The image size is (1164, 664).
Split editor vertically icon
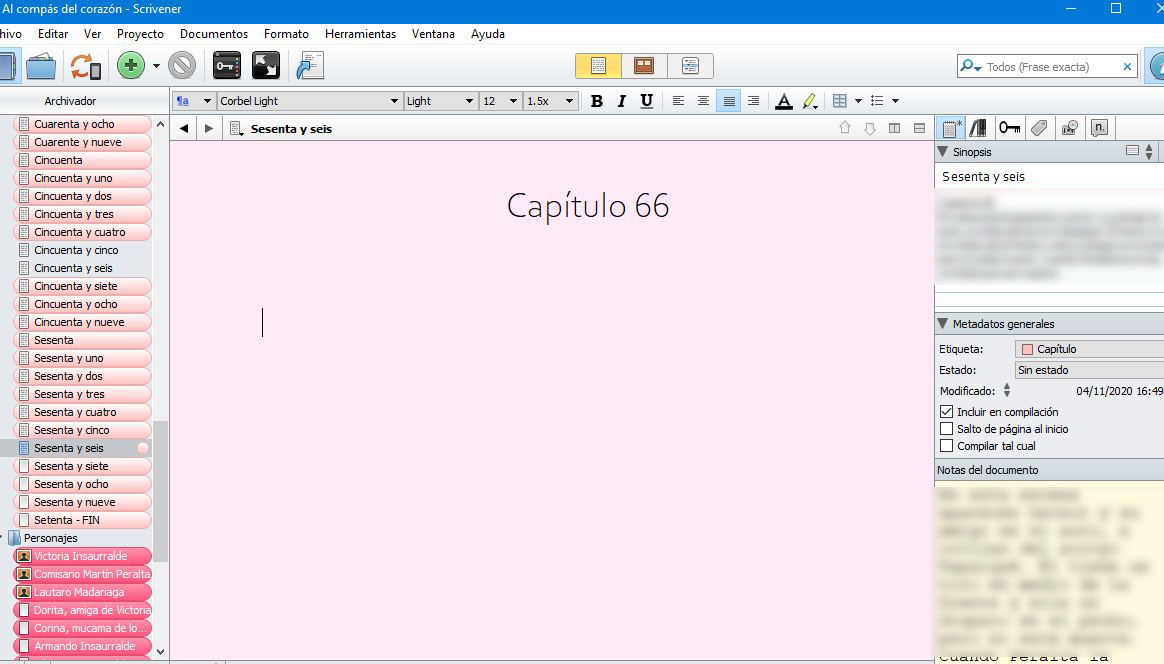[895, 128]
